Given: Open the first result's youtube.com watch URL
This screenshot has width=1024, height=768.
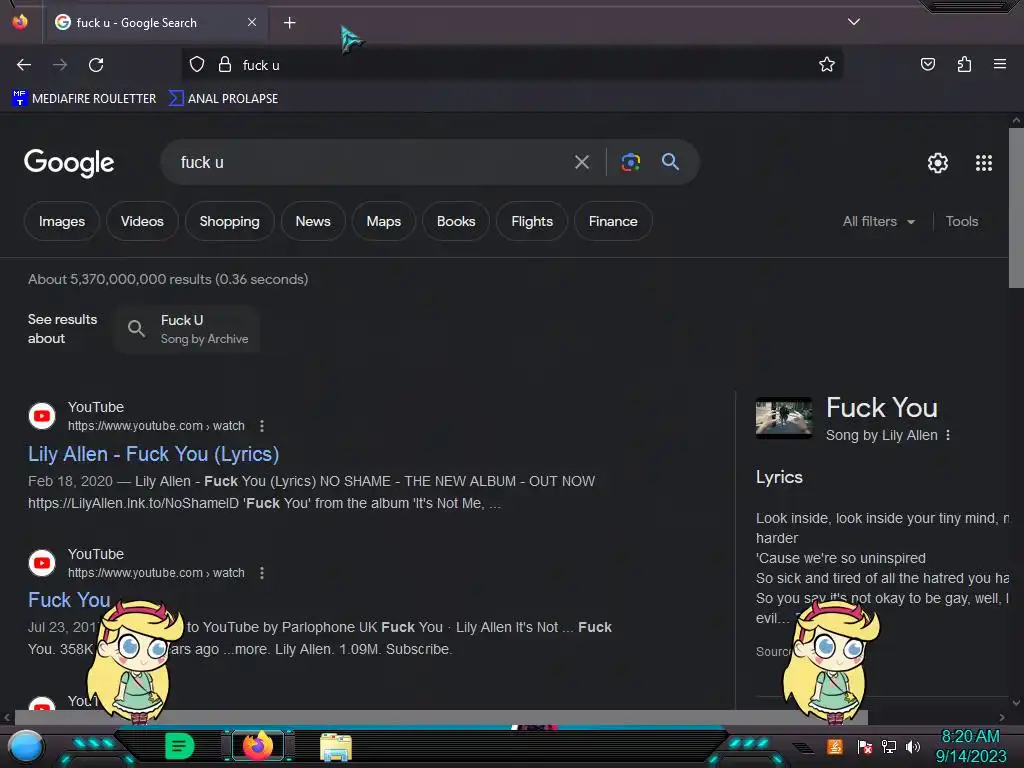Looking at the screenshot, I should (156, 426).
